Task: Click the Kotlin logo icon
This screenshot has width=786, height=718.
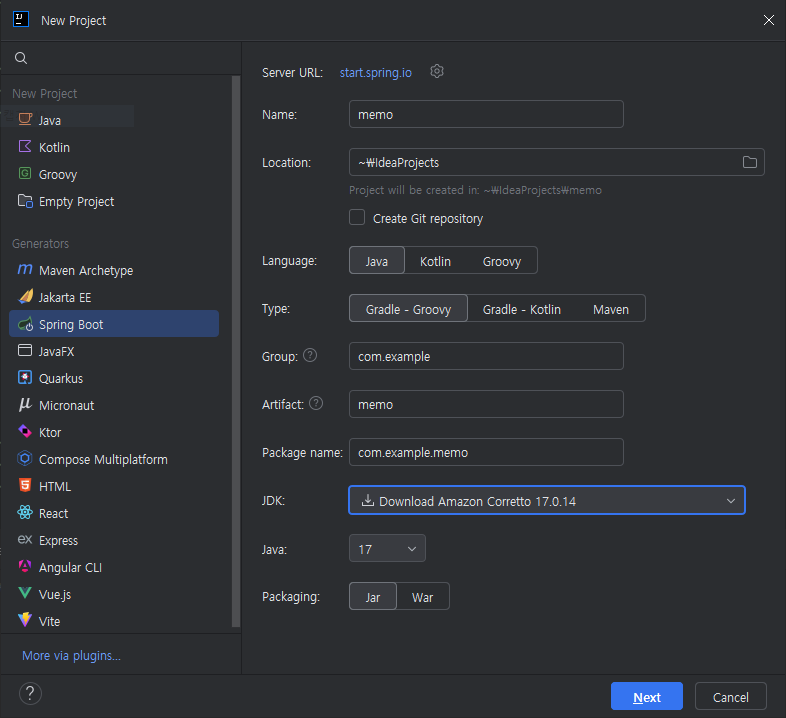Action: pyautogui.click(x=25, y=146)
